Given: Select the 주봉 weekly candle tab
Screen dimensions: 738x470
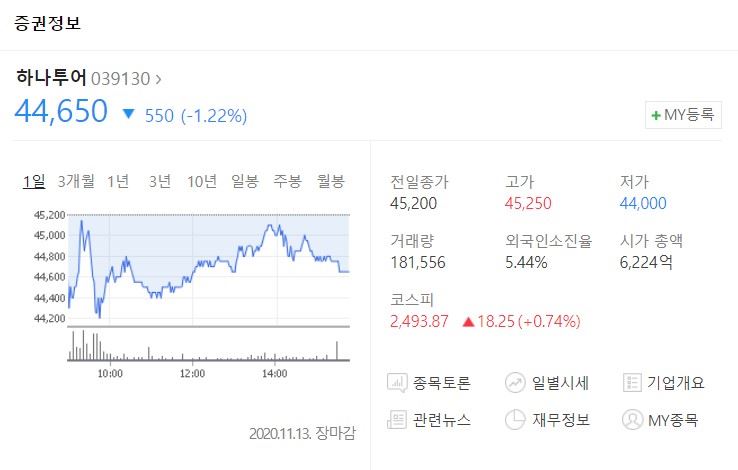Looking at the screenshot, I should coord(287,181).
